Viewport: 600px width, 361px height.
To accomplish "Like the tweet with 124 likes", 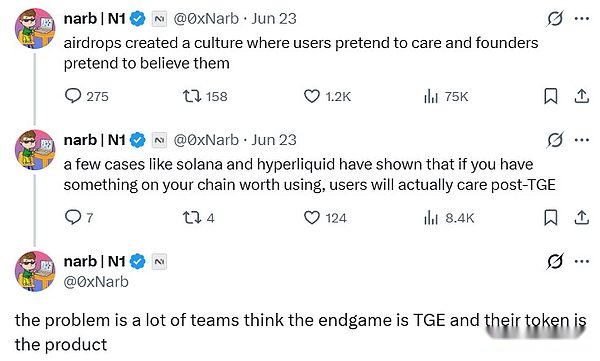I will (311, 217).
